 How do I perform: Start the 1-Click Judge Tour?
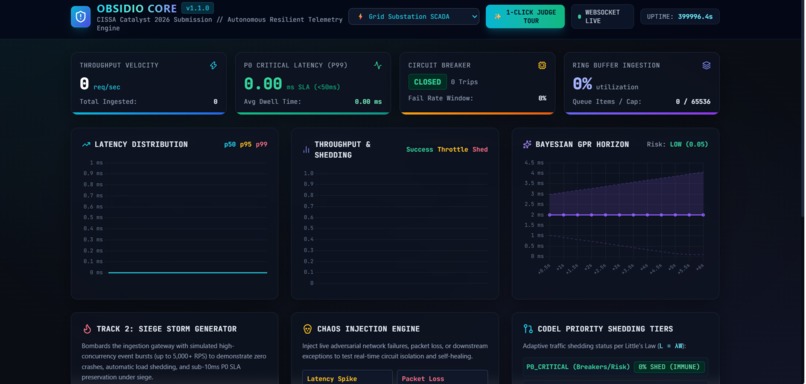(525, 16)
